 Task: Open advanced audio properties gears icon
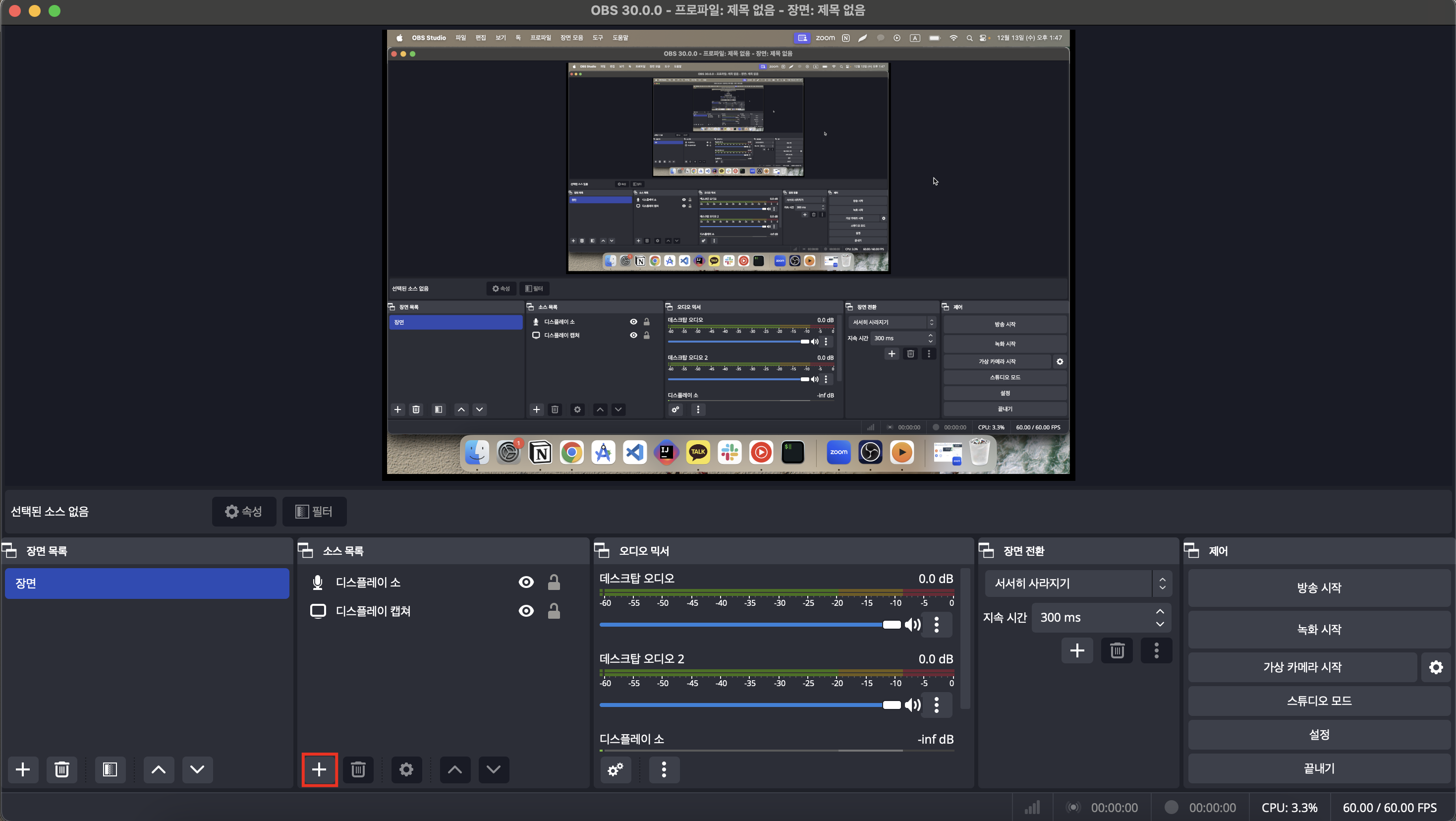click(615, 769)
